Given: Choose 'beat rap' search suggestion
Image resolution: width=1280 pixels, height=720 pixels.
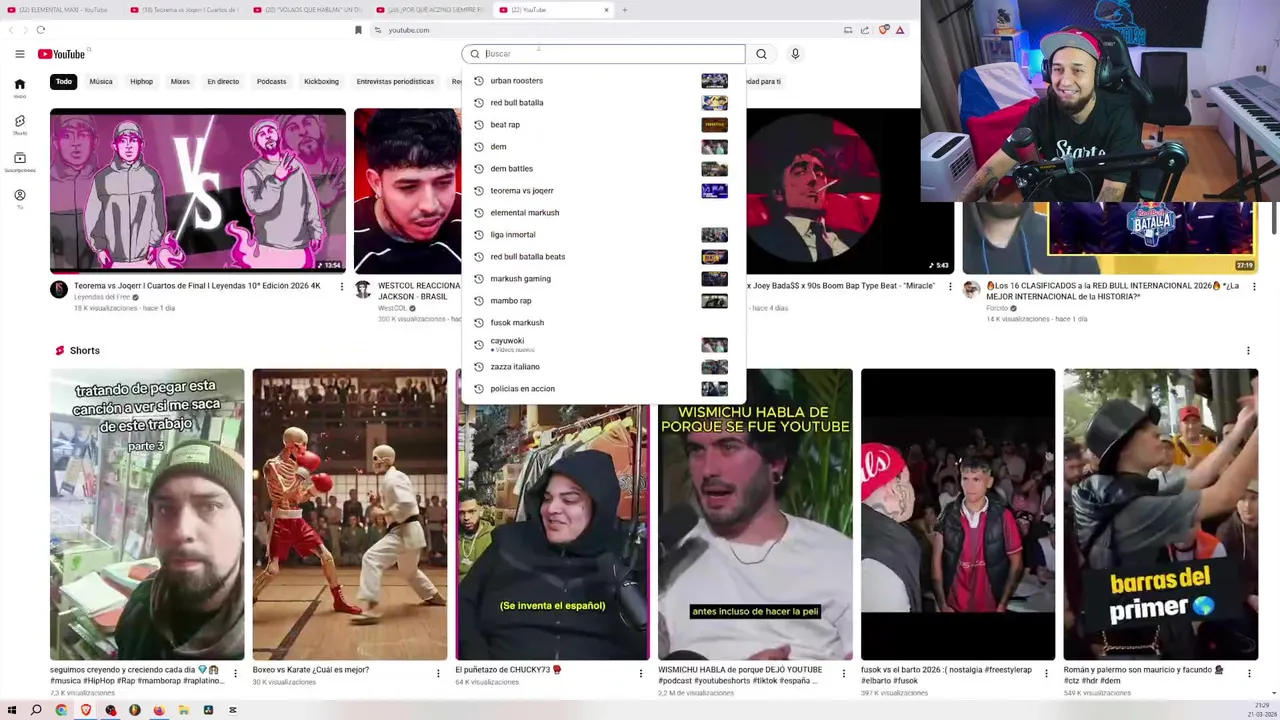Looking at the screenshot, I should coord(602,125).
